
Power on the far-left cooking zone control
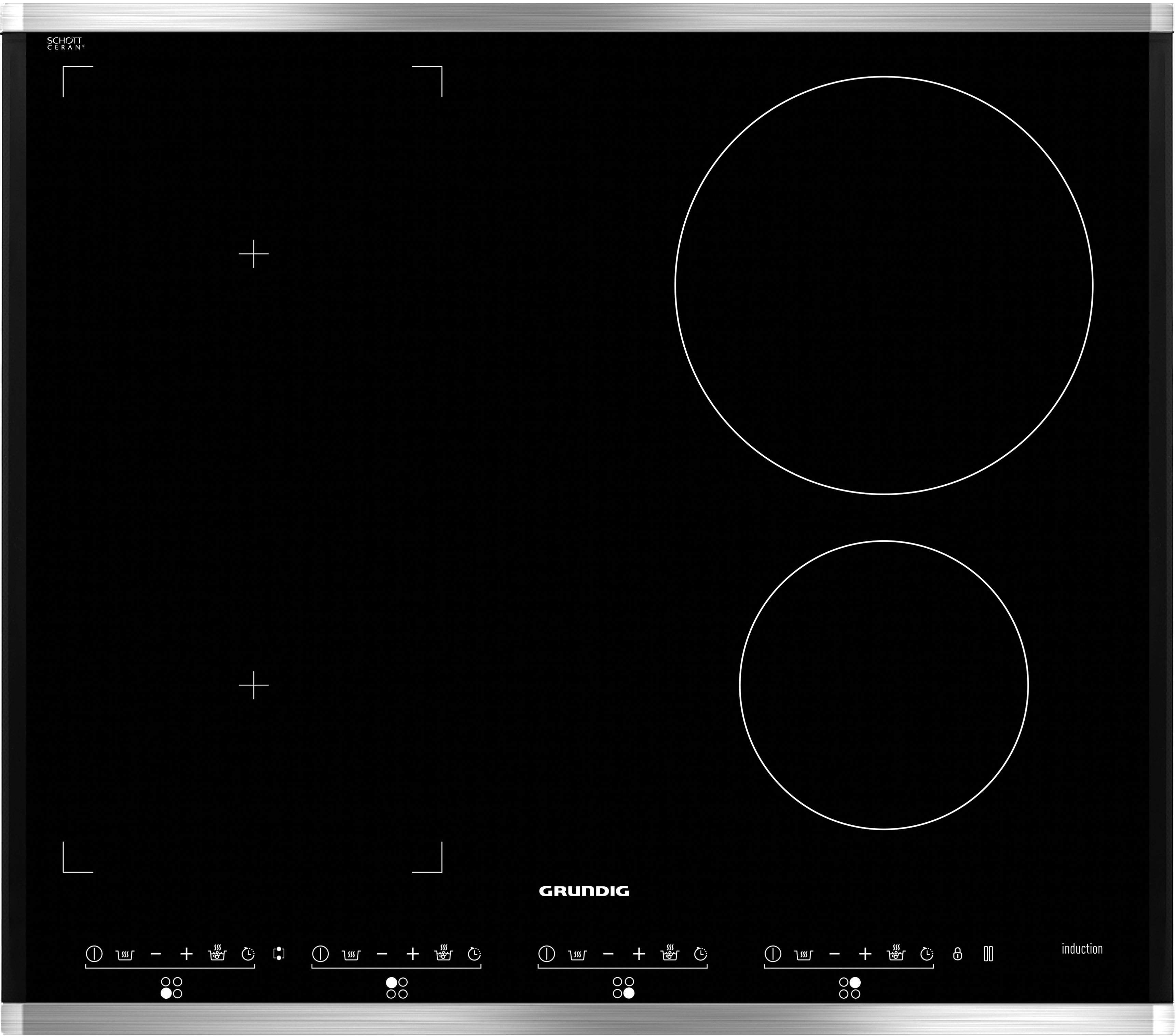94,954
